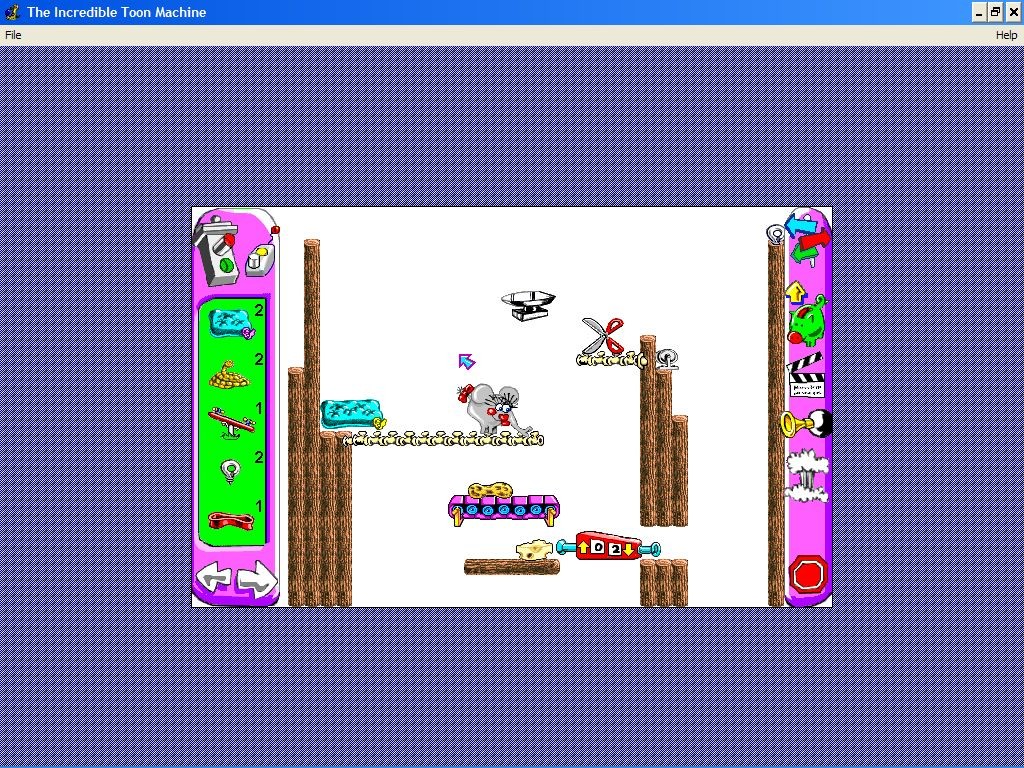This screenshot has width=1024, height=768.
Task: Select the pink conveyor belt
Action: (x=504, y=510)
